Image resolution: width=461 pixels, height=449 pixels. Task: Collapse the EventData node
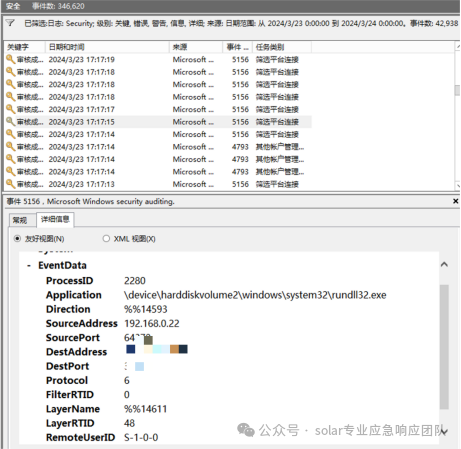(x=29, y=266)
